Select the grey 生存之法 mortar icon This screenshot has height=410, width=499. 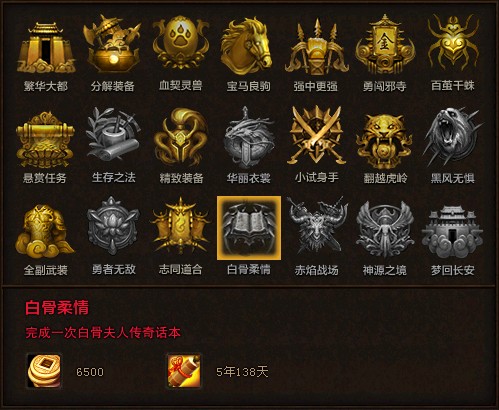pos(113,135)
